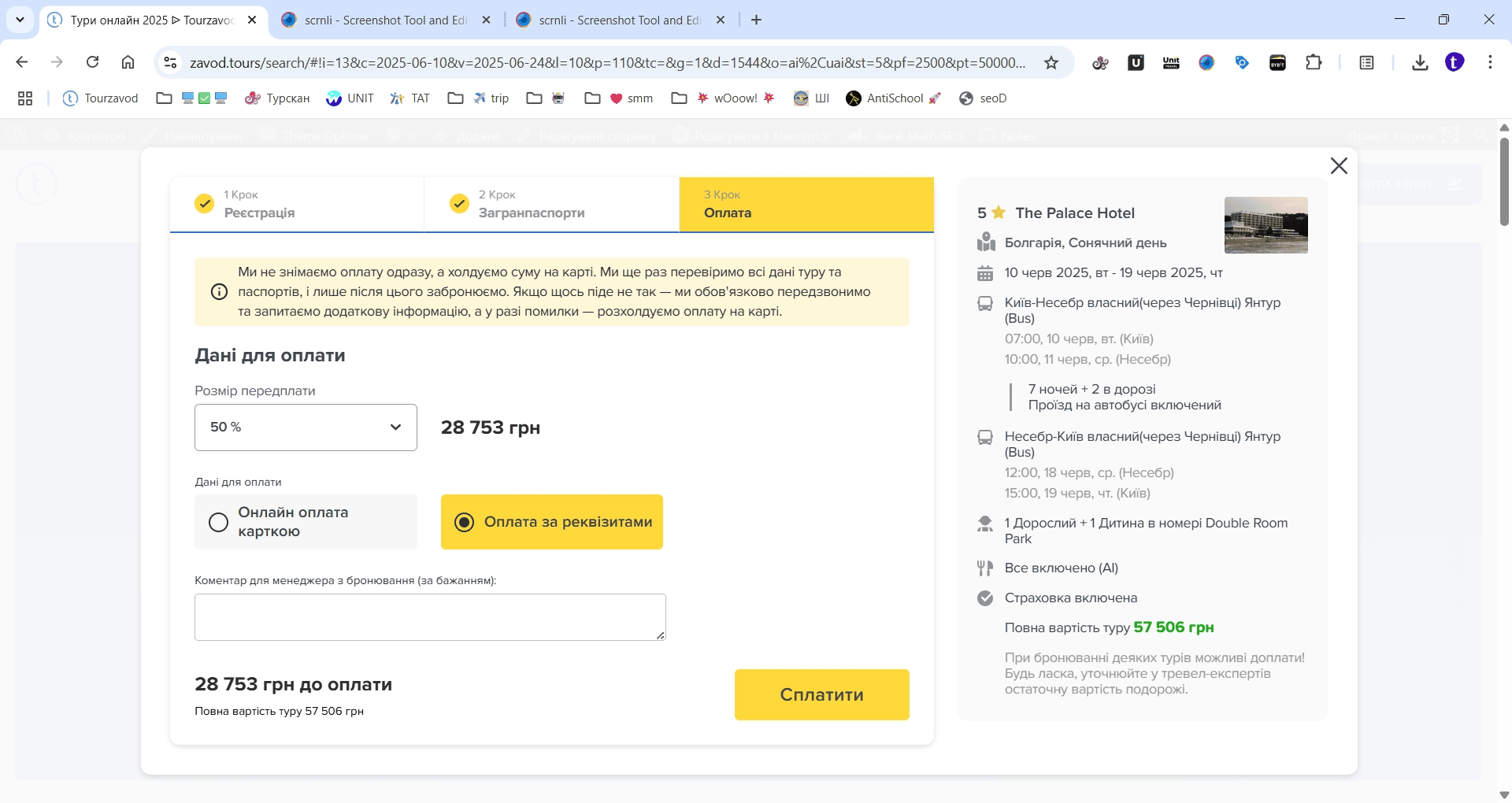The image size is (1512, 803).
Task: Go to browser home page icon
Action: (x=128, y=62)
